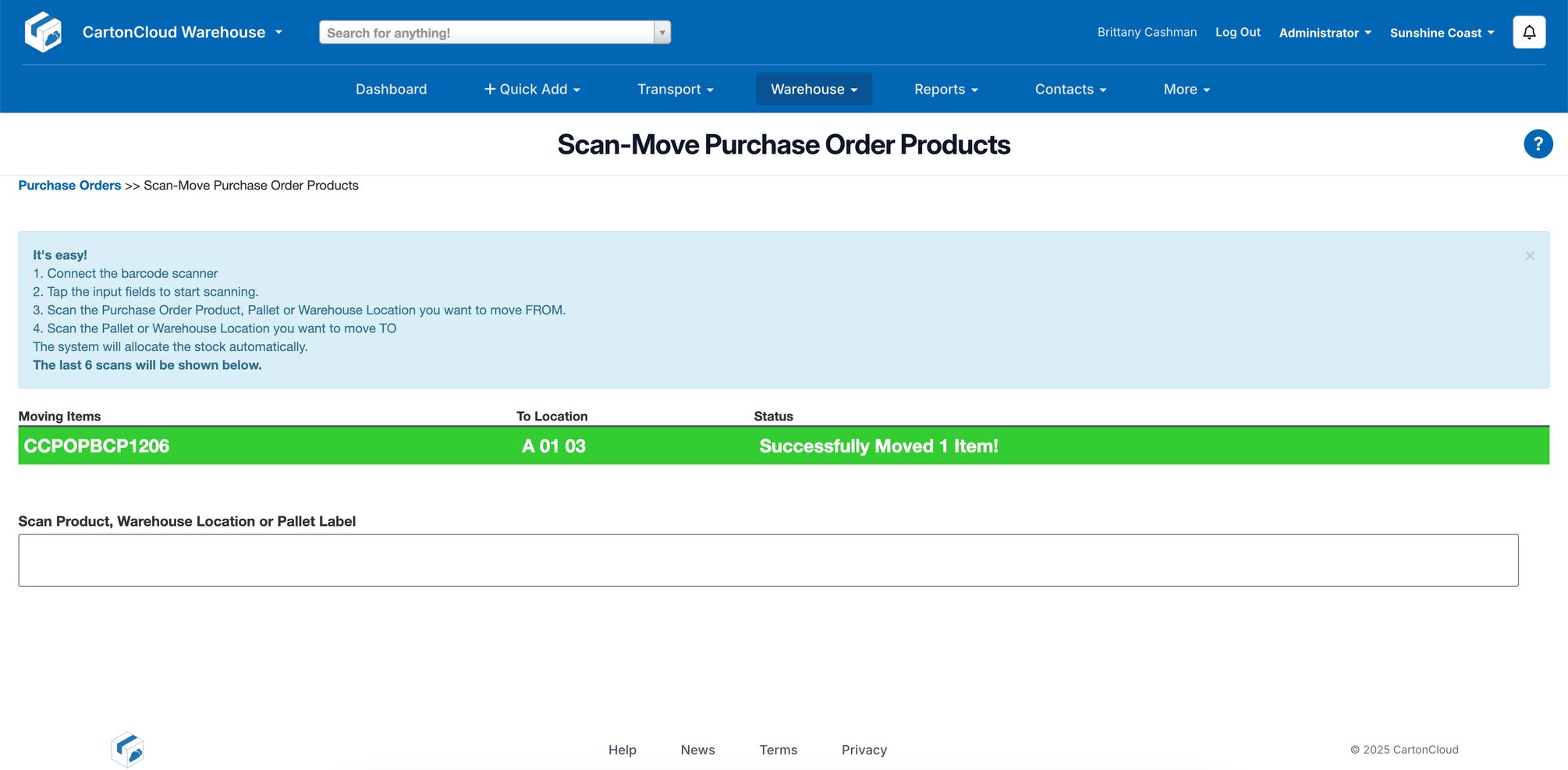Viewport: 1568px width, 770px height.
Task: Open the News footer link
Action: (697, 750)
